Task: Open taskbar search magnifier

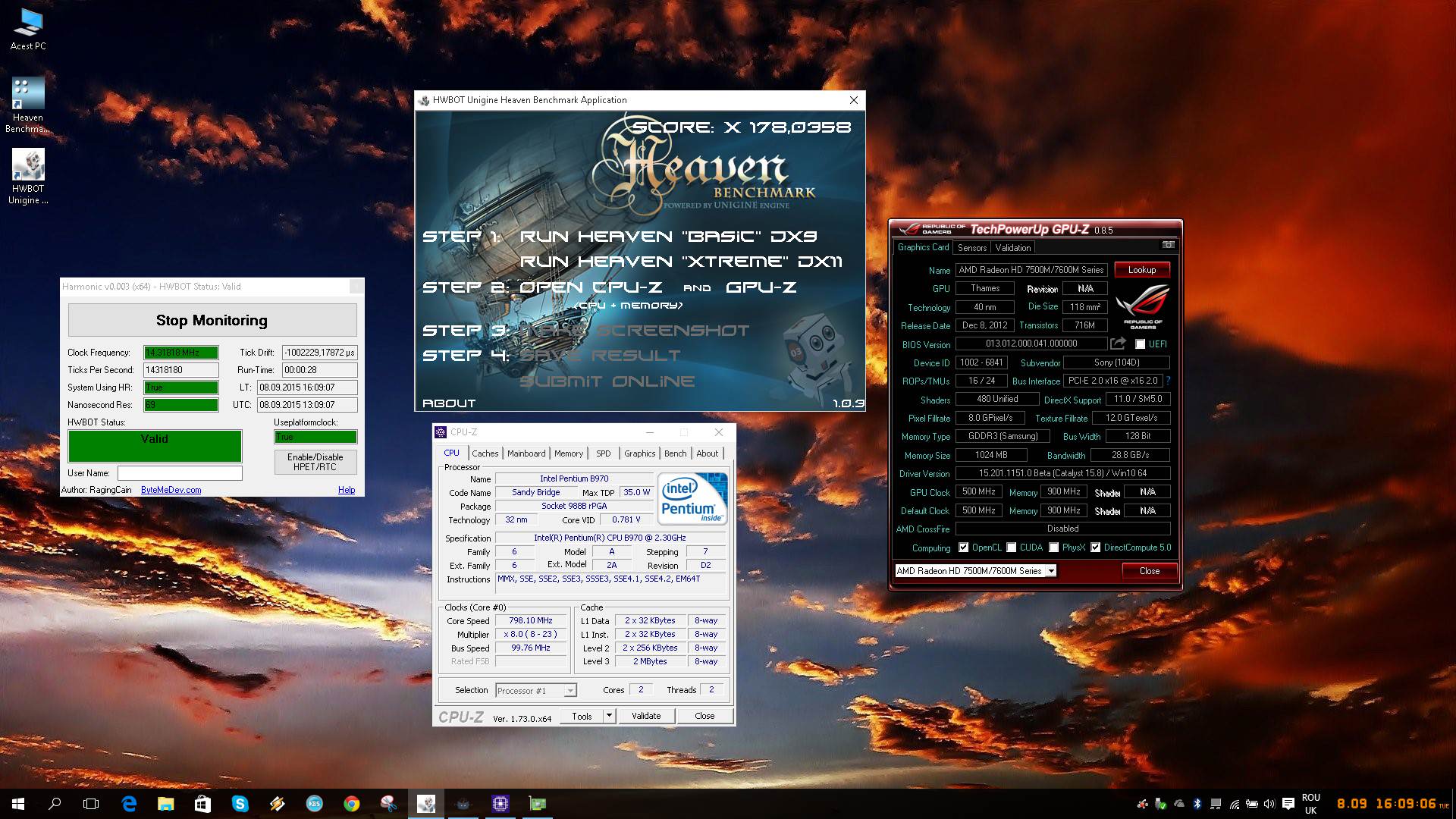Action: tap(55, 804)
